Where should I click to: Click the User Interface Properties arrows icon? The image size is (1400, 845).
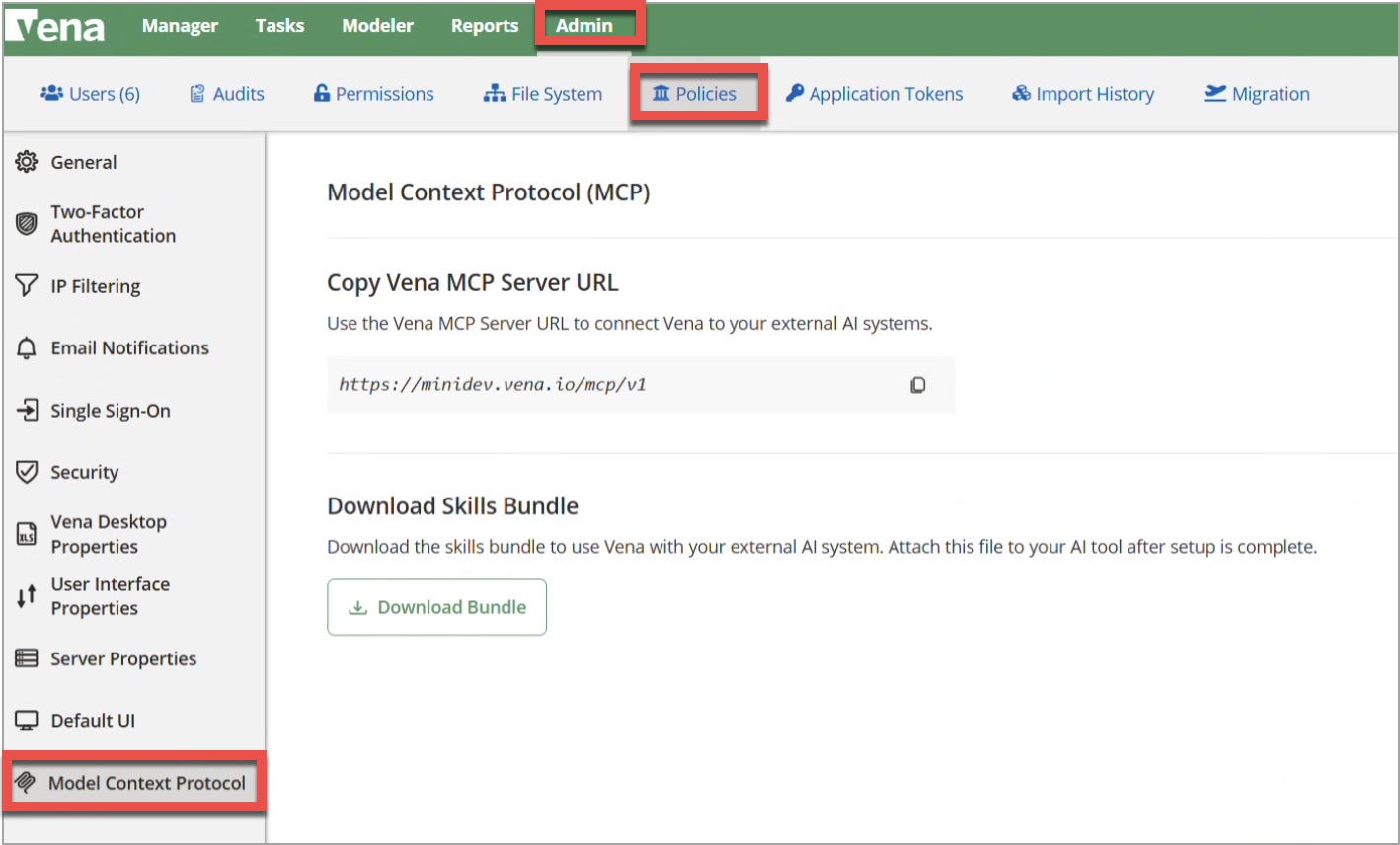pyautogui.click(x=27, y=596)
